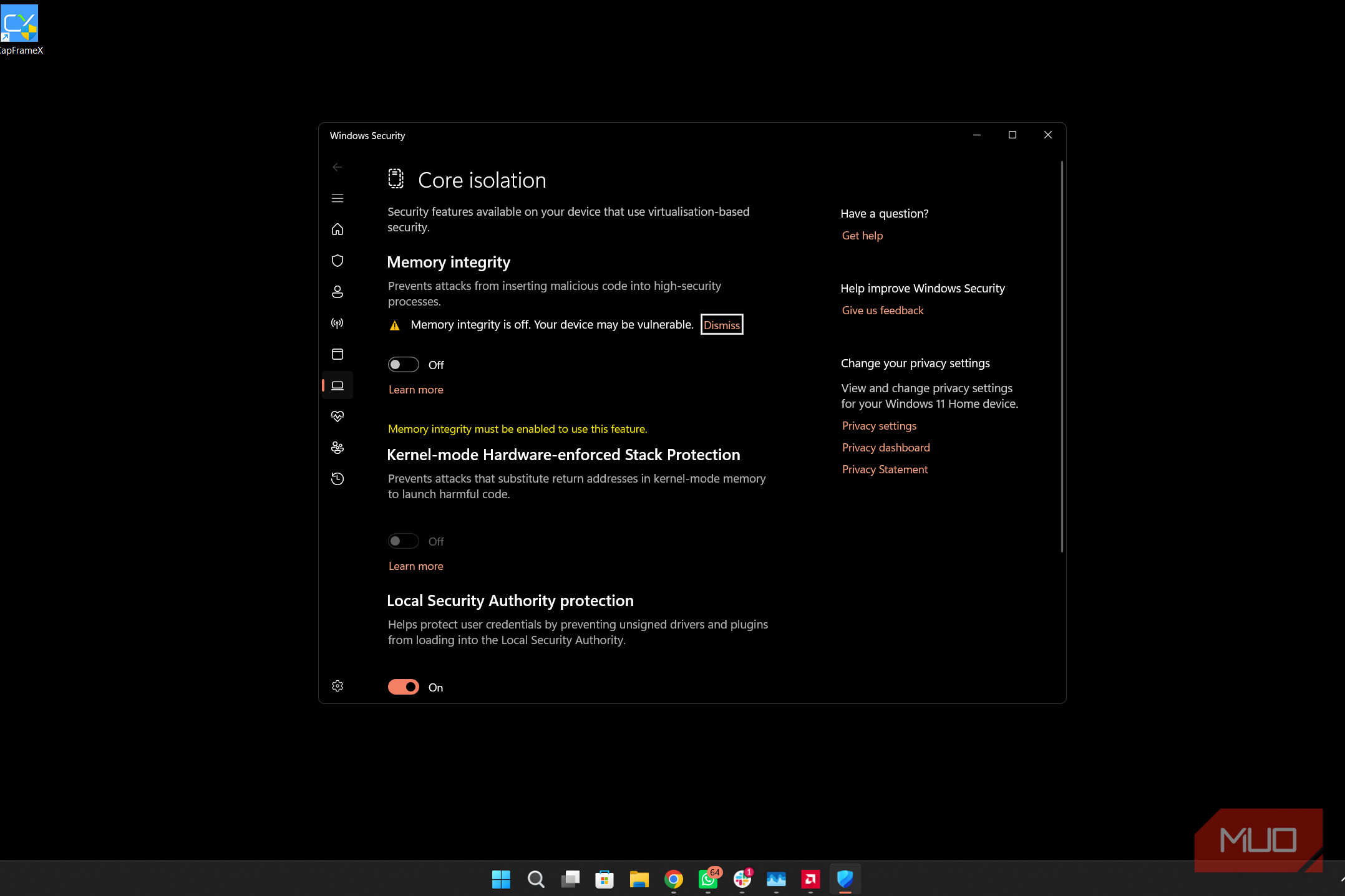Open the hamburger navigation menu
Viewport: 1345px width, 896px height.
337,198
